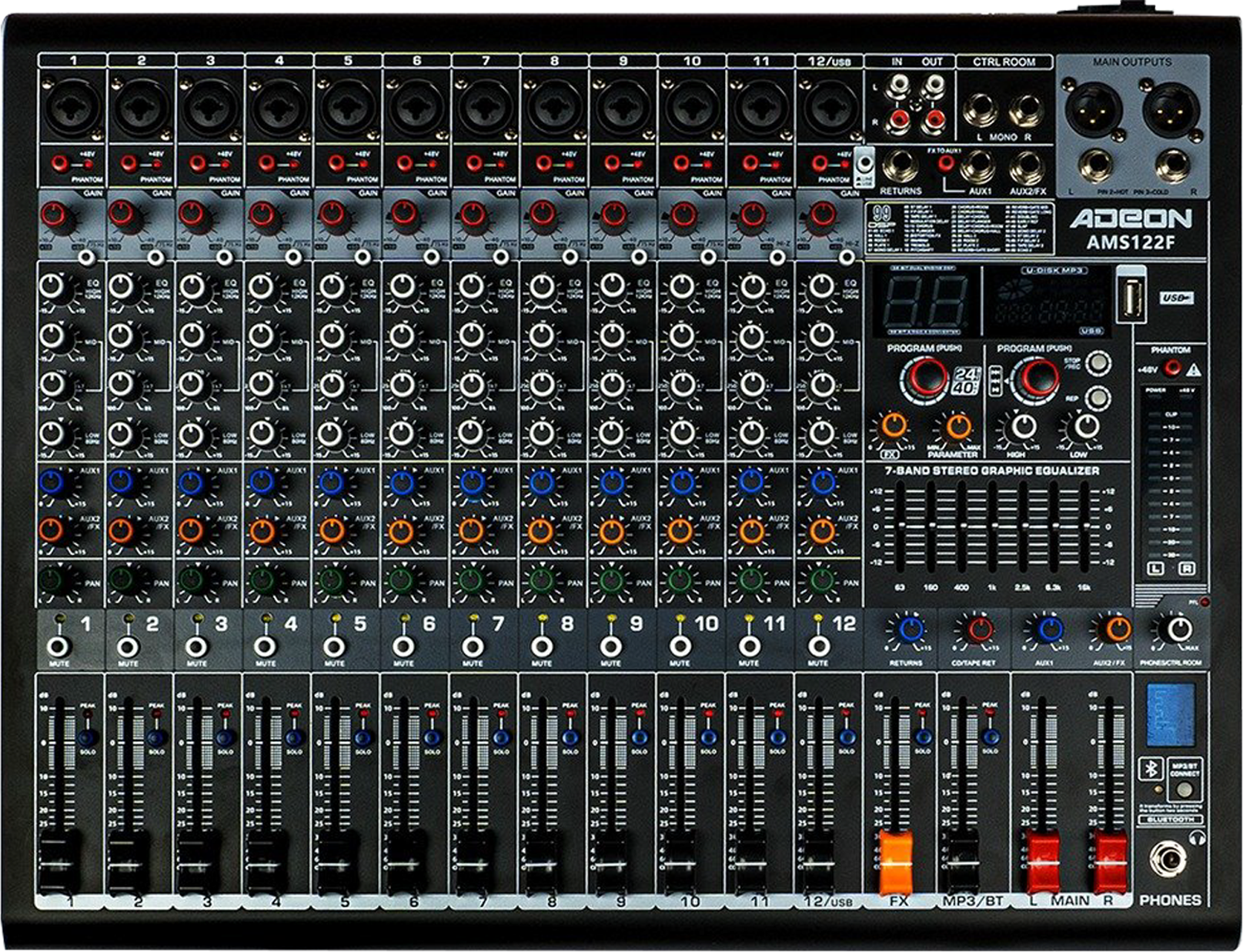Click the channel 10 orange AUX2/FX knob
1243x952 pixels.
680,530
